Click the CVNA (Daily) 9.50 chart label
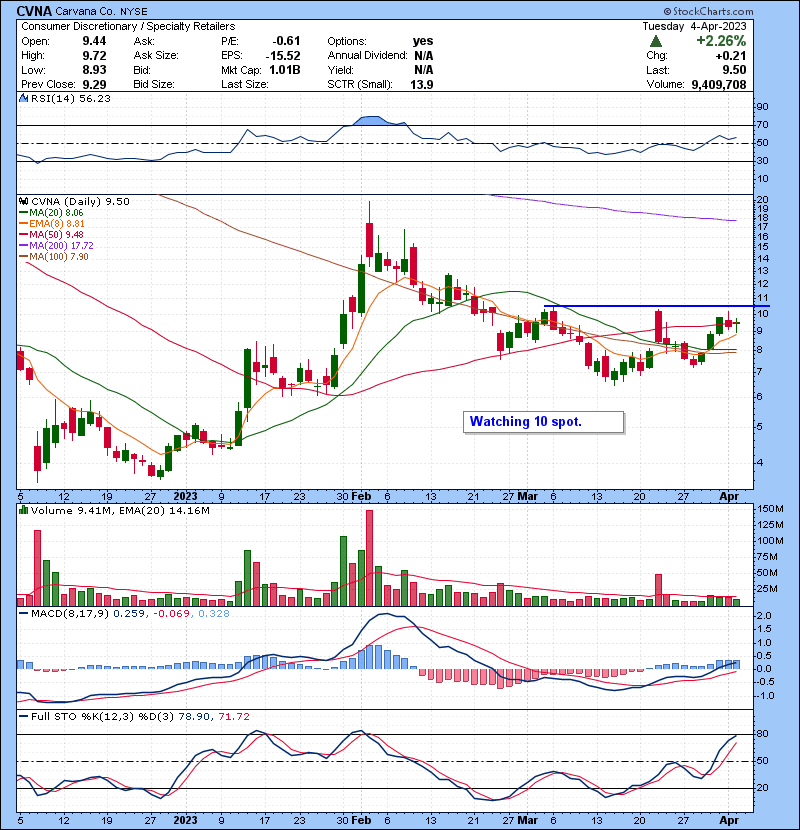This screenshot has width=800, height=830. [80, 201]
